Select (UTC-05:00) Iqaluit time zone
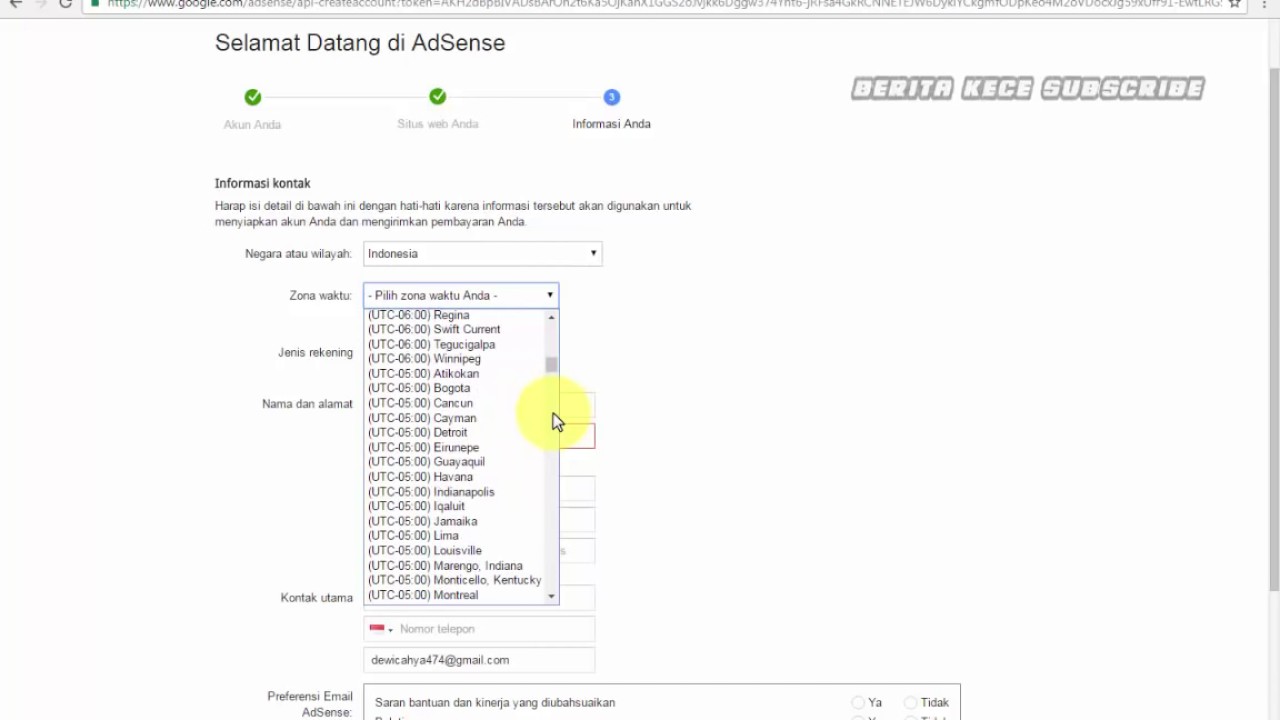1280x720 pixels. [x=454, y=506]
